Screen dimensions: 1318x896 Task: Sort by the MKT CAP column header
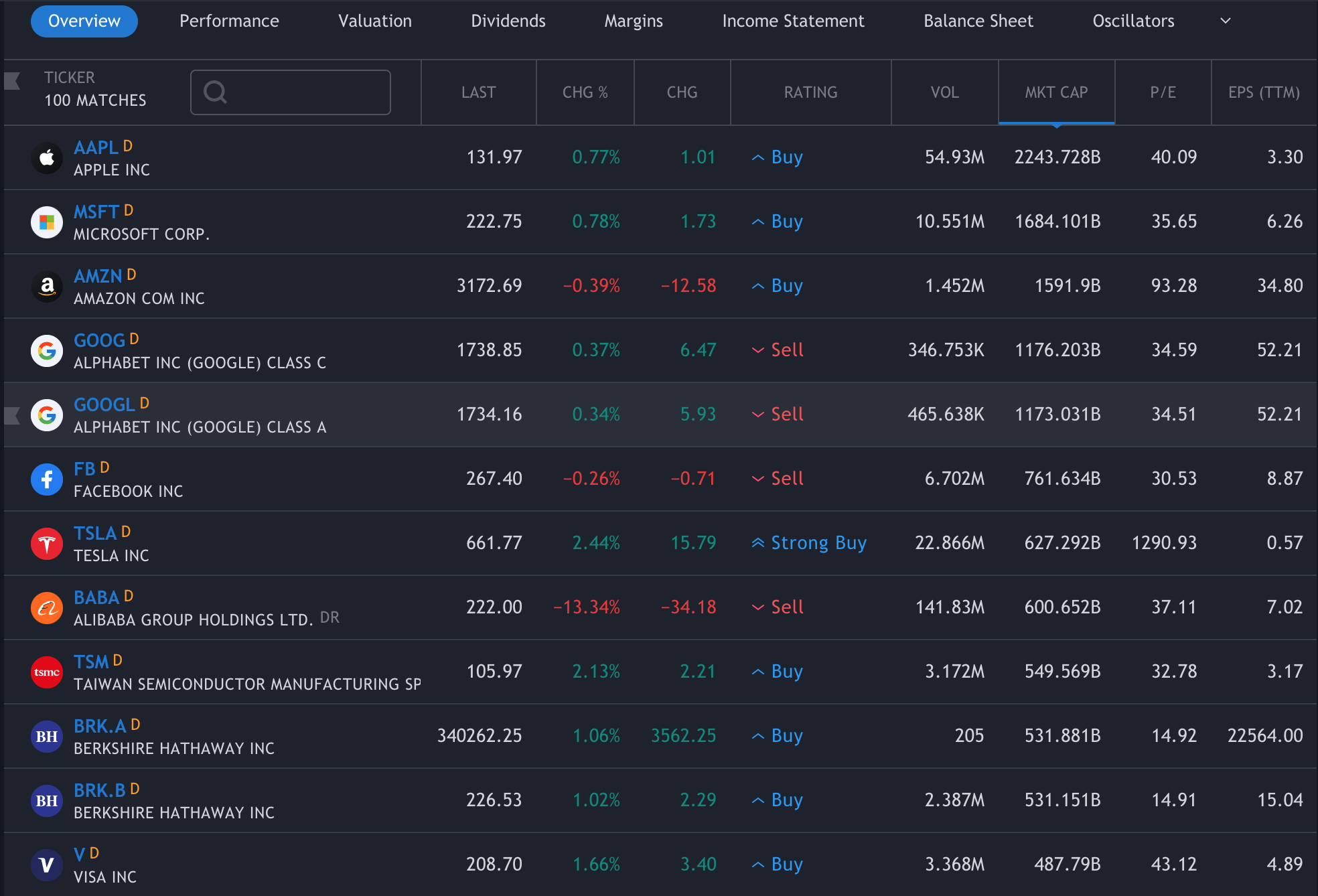tap(1057, 92)
